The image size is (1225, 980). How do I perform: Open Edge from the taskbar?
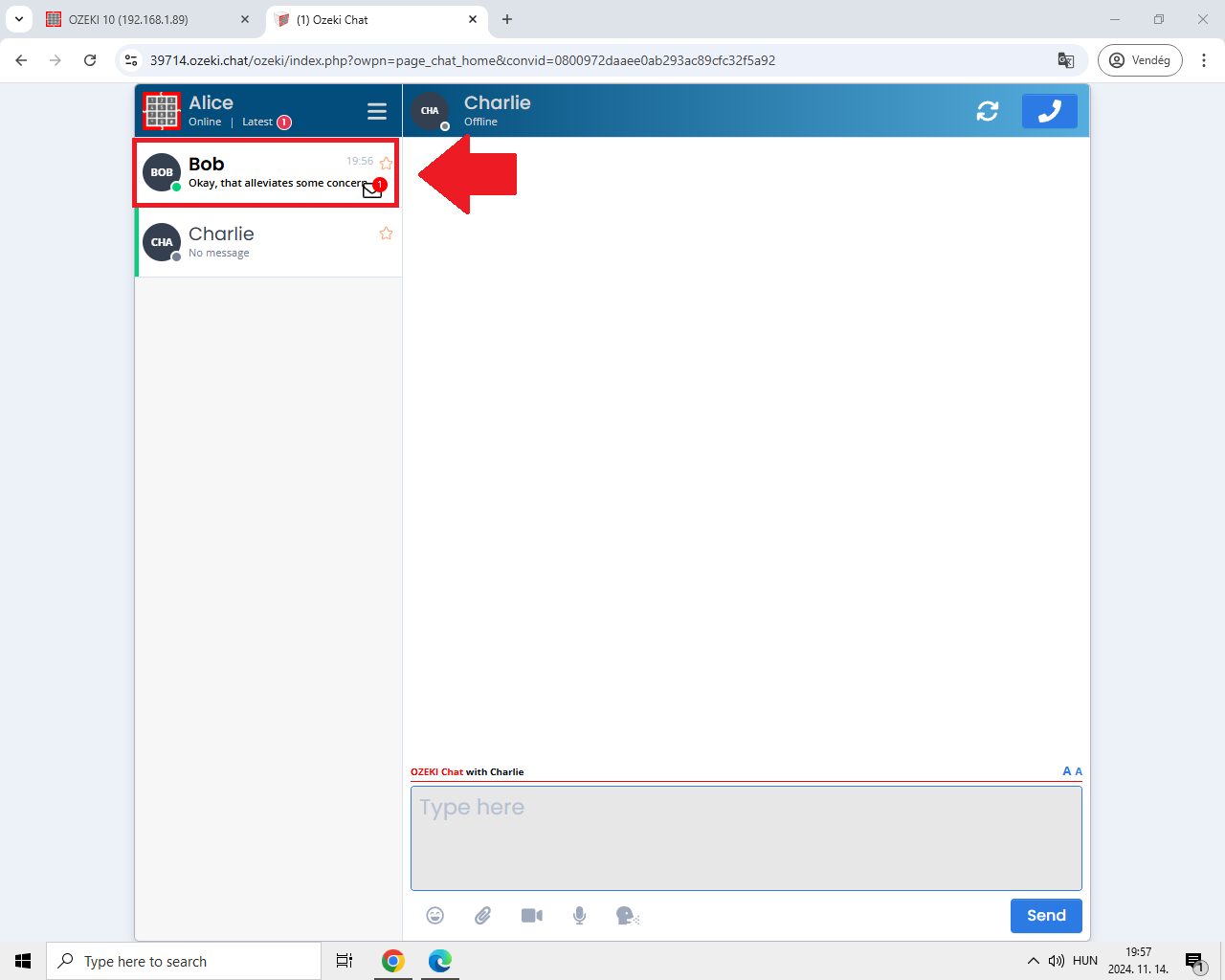point(440,961)
